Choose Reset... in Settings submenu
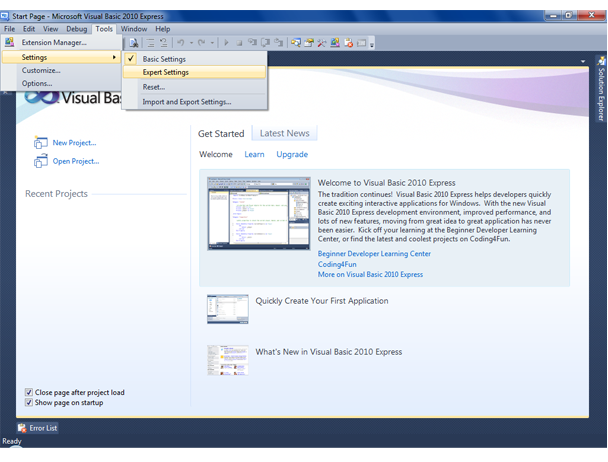 click(x=194, y=87)
